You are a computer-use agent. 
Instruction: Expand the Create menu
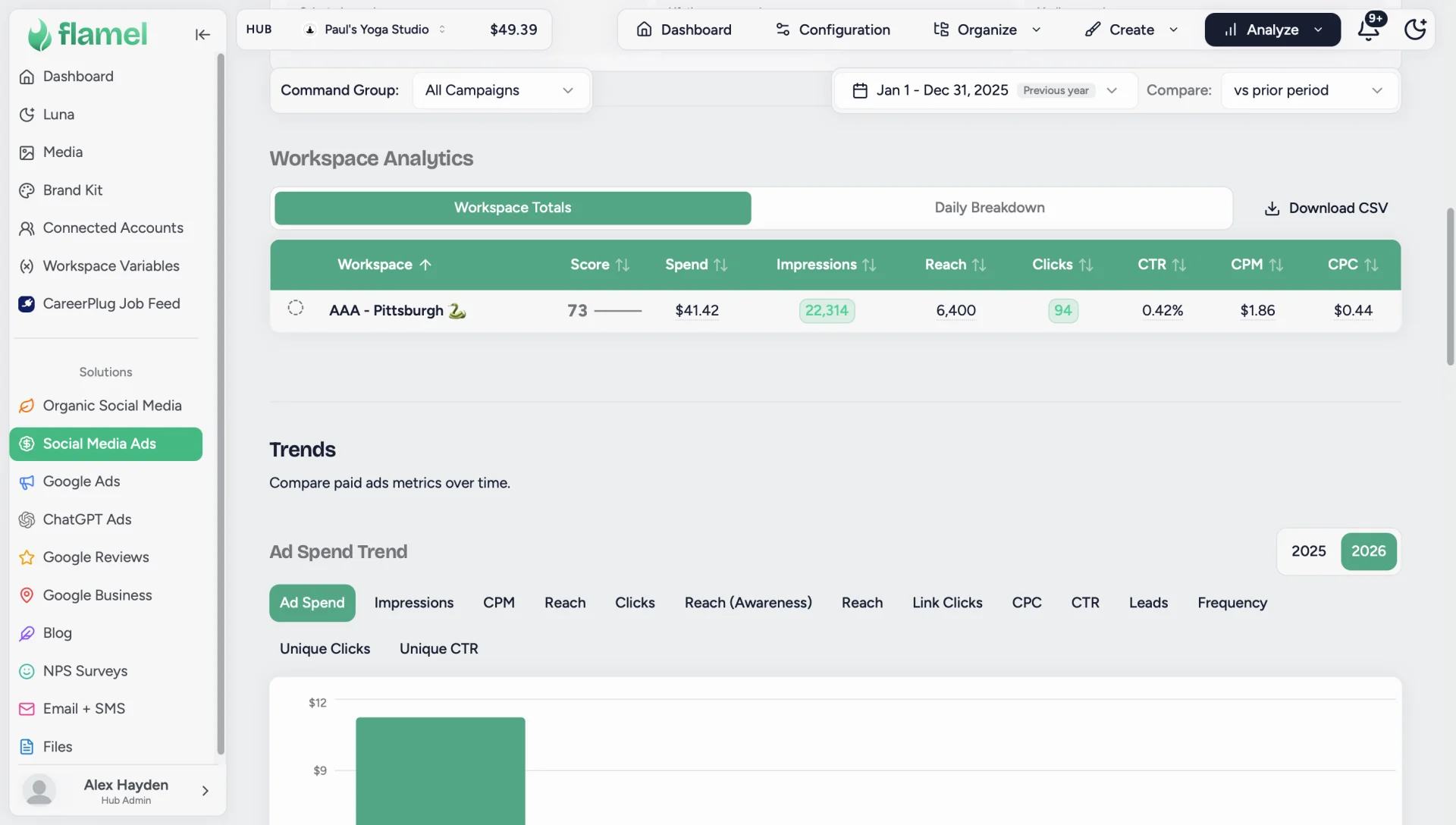click(x=1131, y=30)
